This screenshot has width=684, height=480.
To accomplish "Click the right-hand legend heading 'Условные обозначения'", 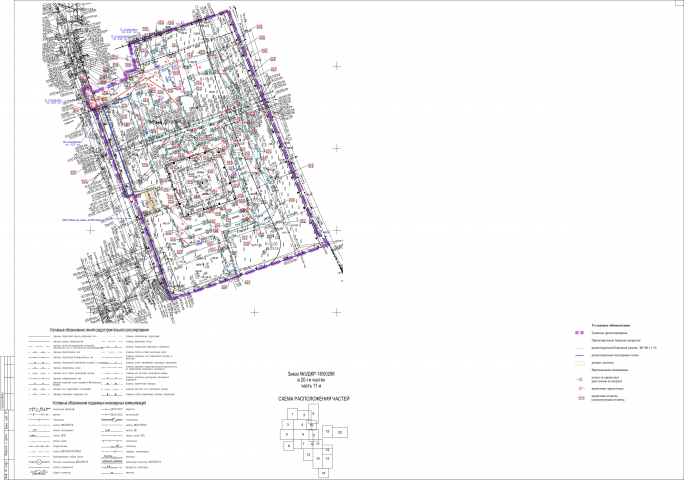I will pos(611,326).
